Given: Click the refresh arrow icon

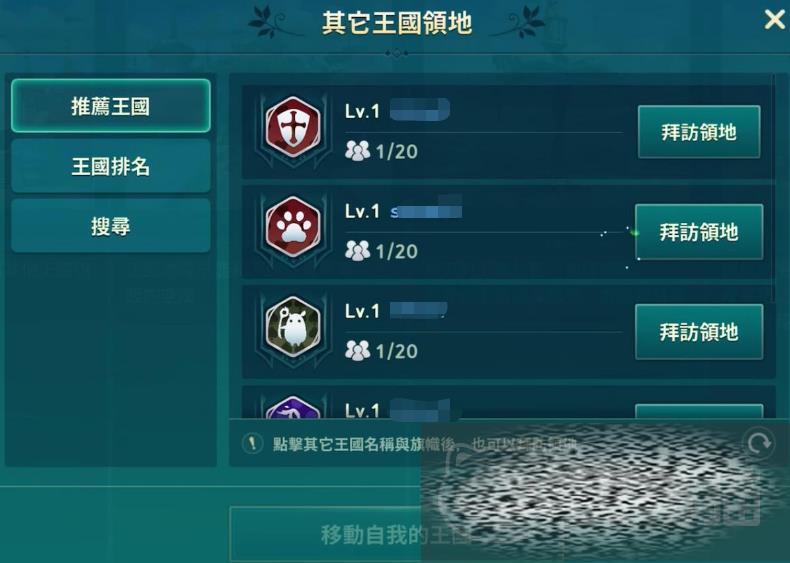Looking at the screenshot, I should tap(759, 443).
